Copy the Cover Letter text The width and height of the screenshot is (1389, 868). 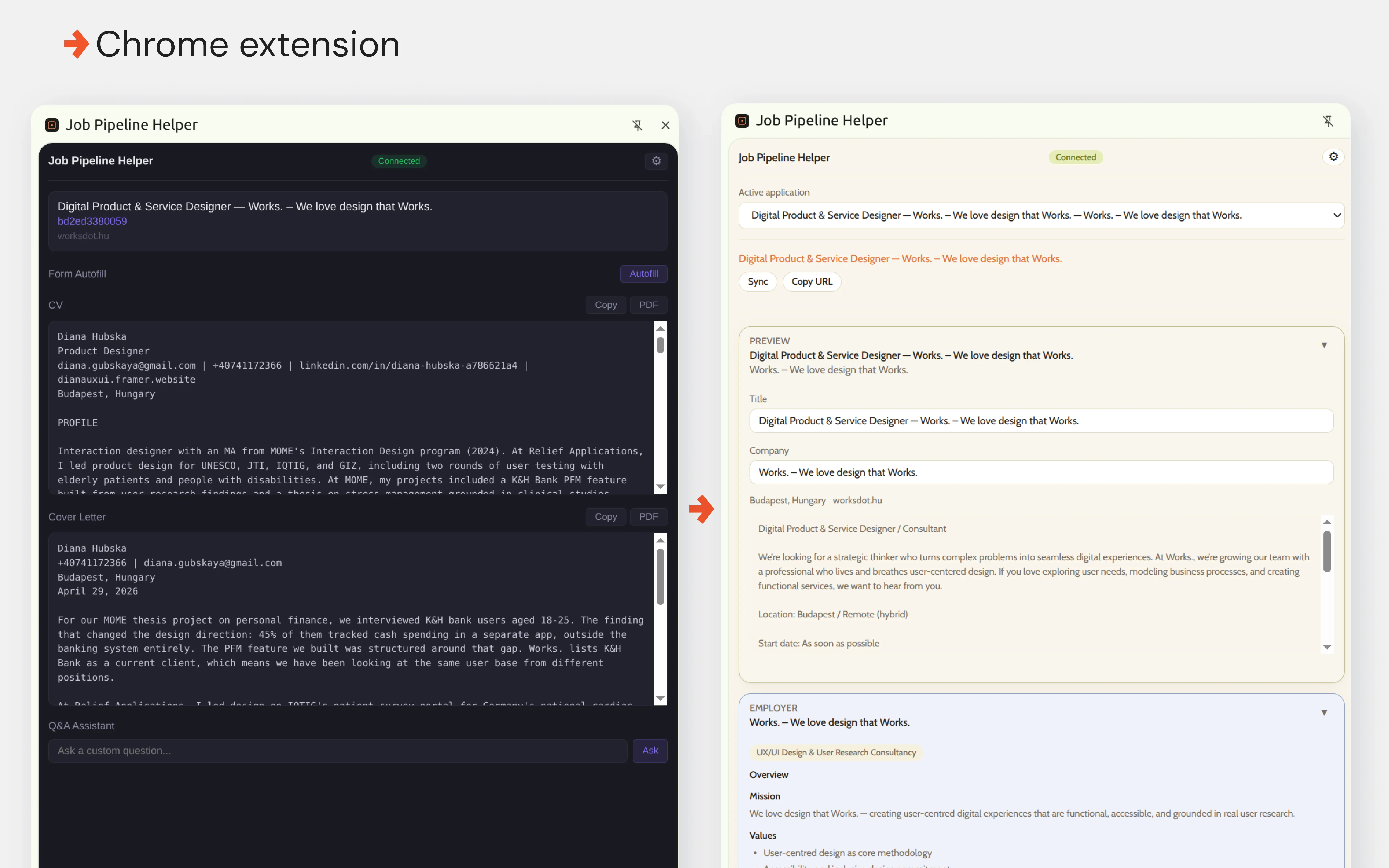click(x=606, y=517)
